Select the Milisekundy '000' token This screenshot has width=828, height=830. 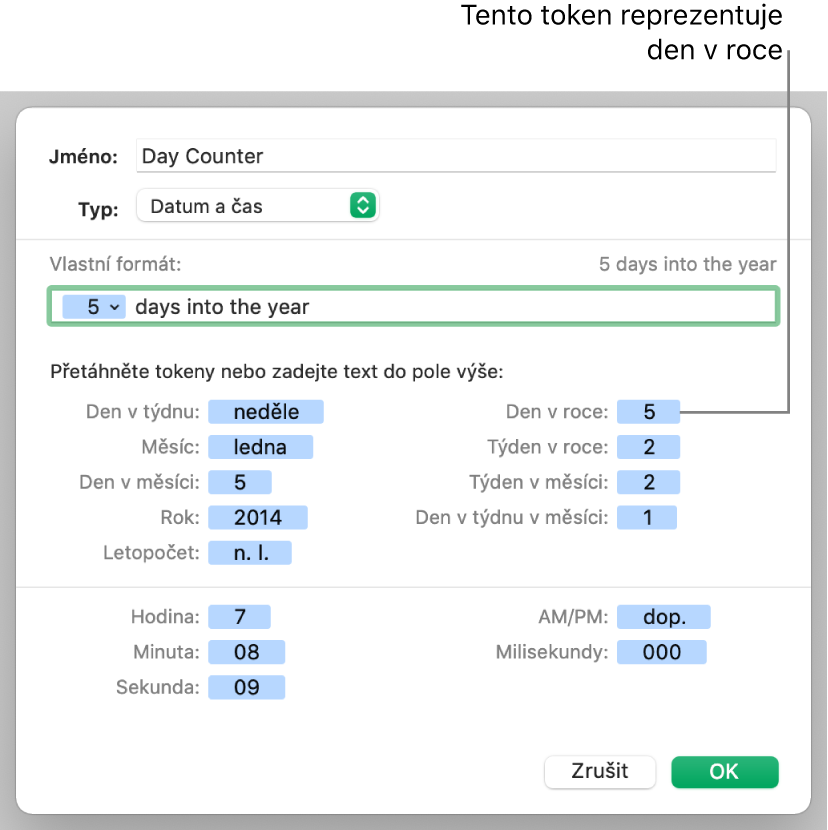[x=662, y=652]
